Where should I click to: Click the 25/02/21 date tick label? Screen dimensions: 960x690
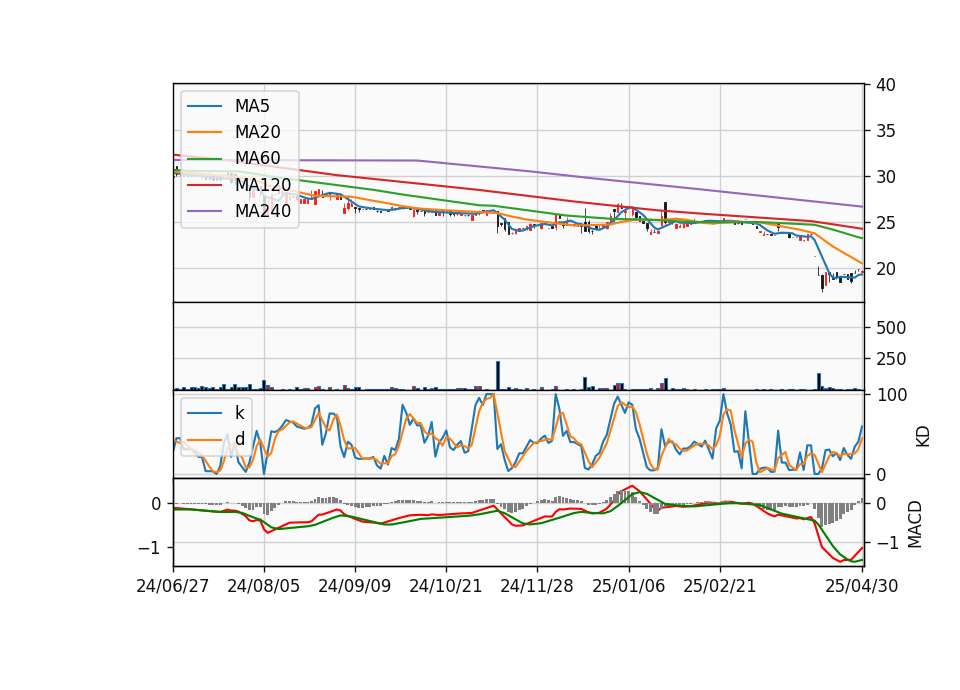[719, 586]
